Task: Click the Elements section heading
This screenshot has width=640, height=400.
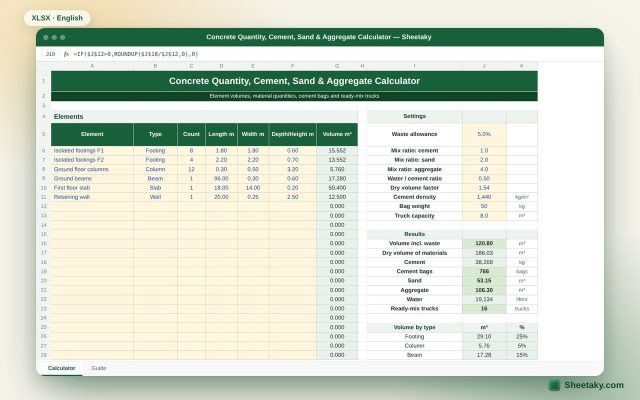Action: coord(204,117)
